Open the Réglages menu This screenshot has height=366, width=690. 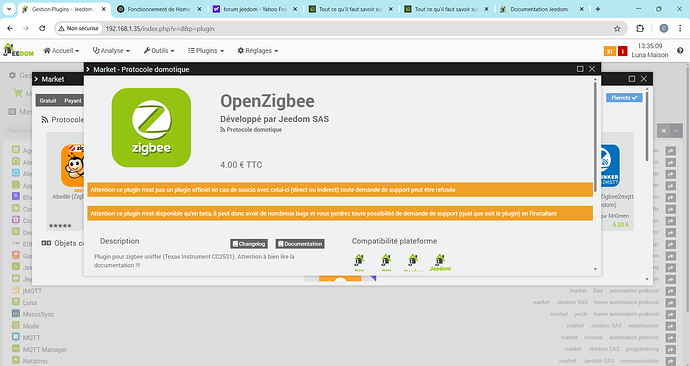258,51
